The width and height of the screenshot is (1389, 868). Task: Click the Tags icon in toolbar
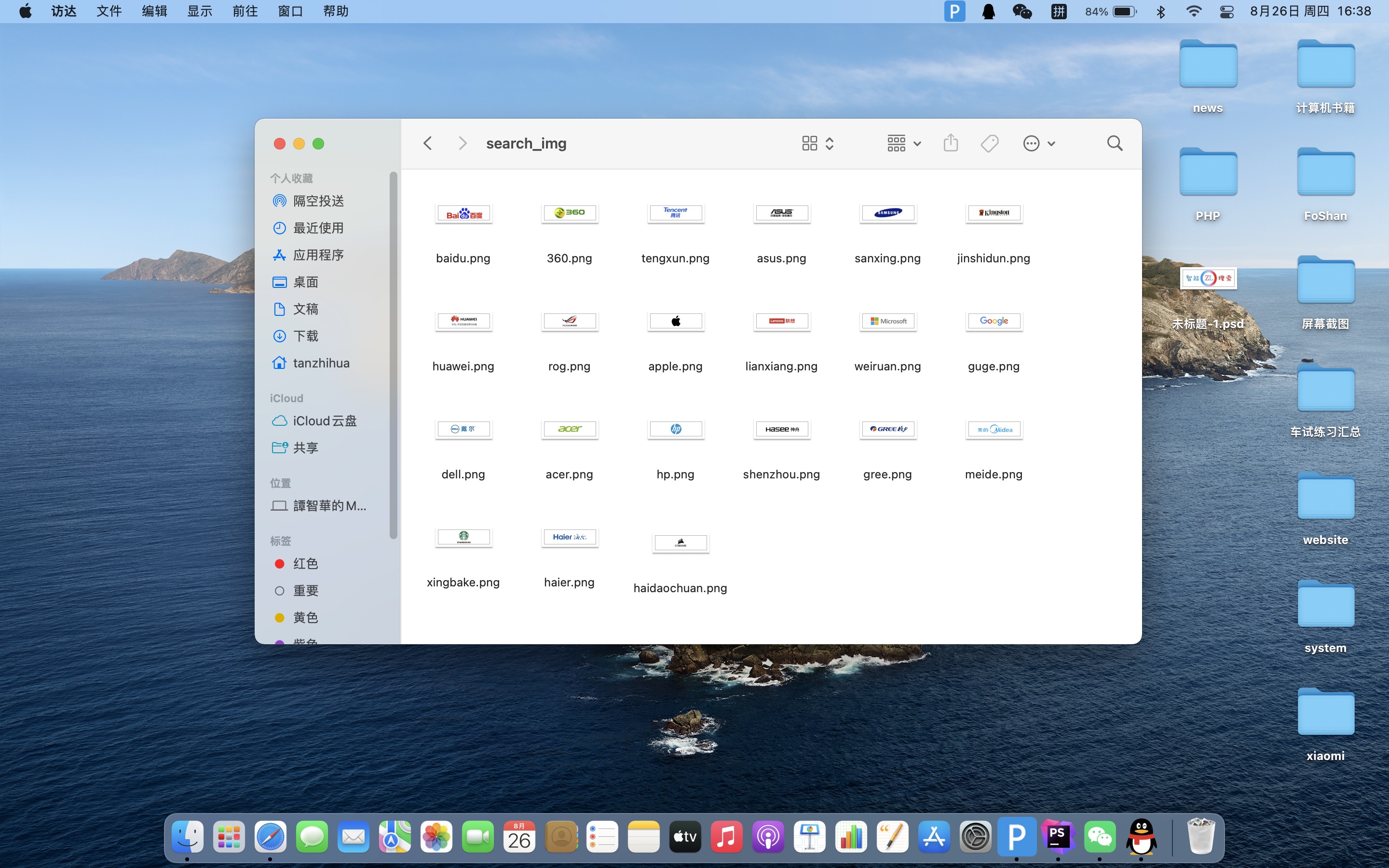989,143
